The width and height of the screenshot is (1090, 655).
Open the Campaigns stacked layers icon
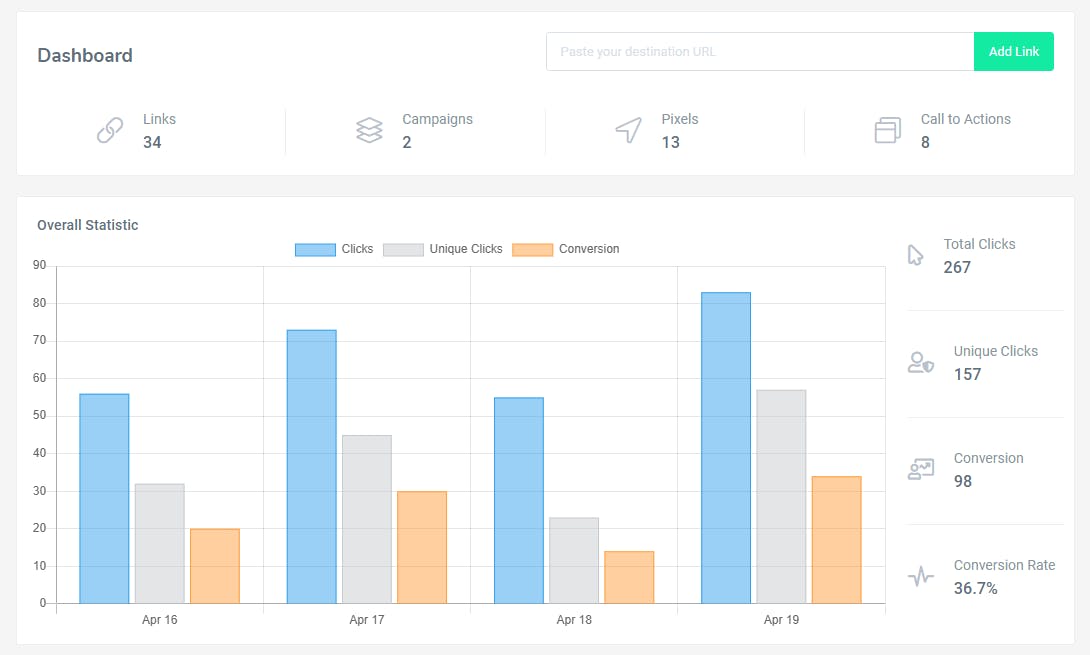click(369, 130)
